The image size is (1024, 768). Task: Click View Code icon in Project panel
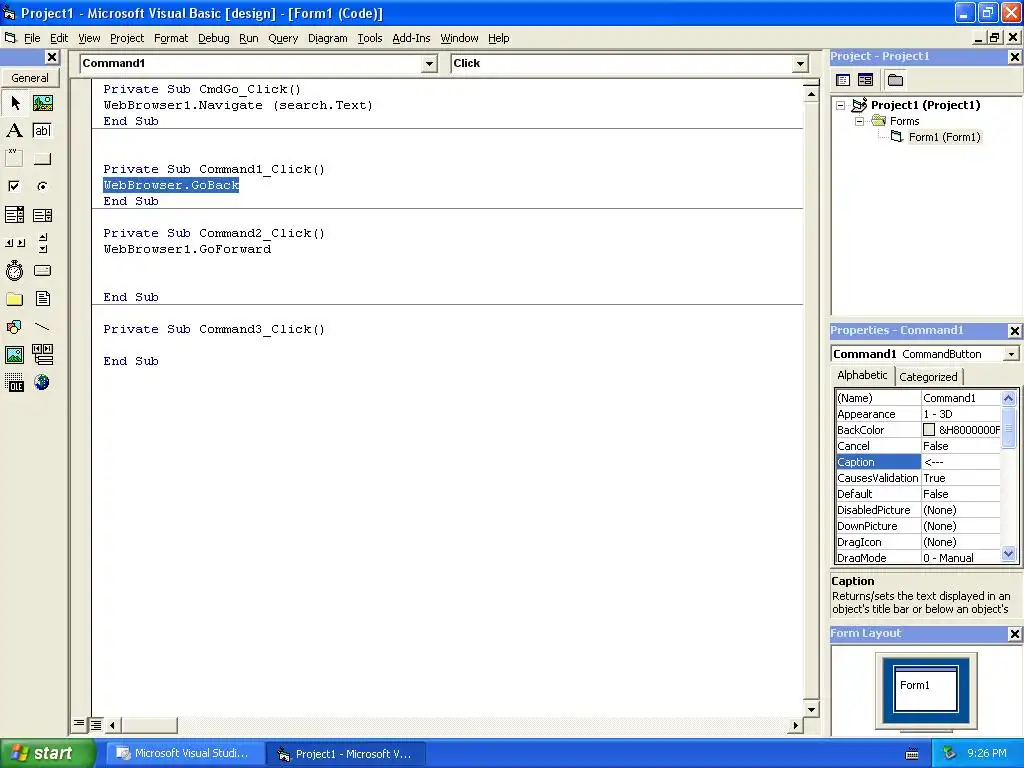click(843, 80)
